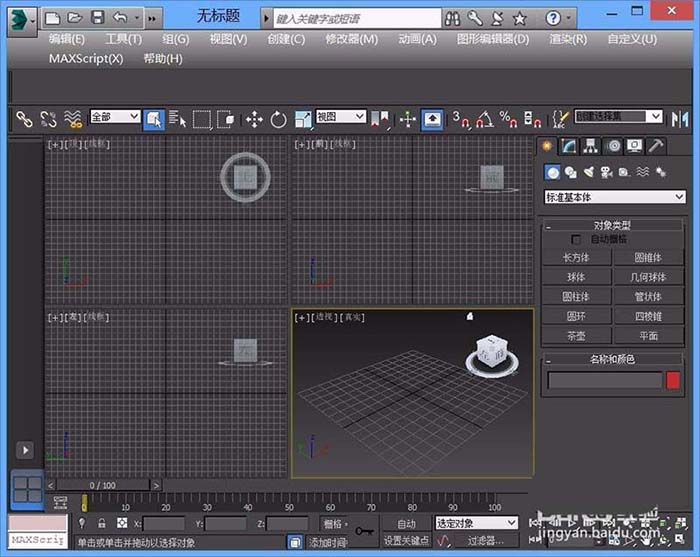This screenshot has width=700, height=557.
Task: Open 编辑(E) menu
Action: pos(67,39)
